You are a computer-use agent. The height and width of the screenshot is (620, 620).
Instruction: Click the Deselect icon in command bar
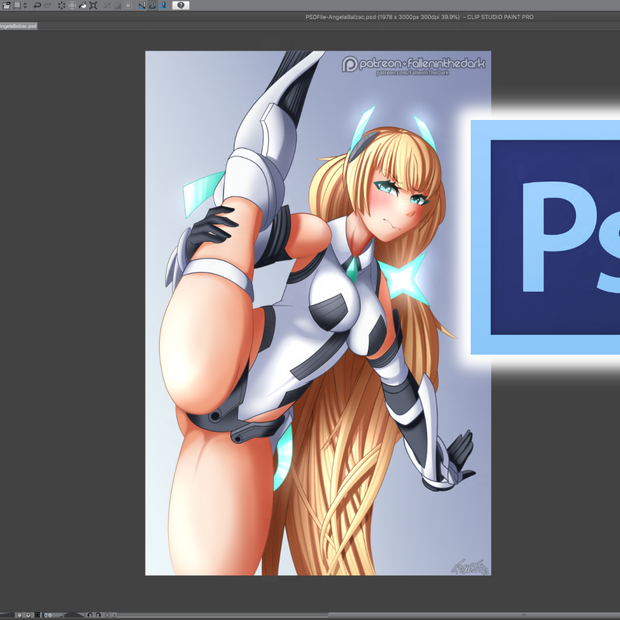[x=107, y=5]
